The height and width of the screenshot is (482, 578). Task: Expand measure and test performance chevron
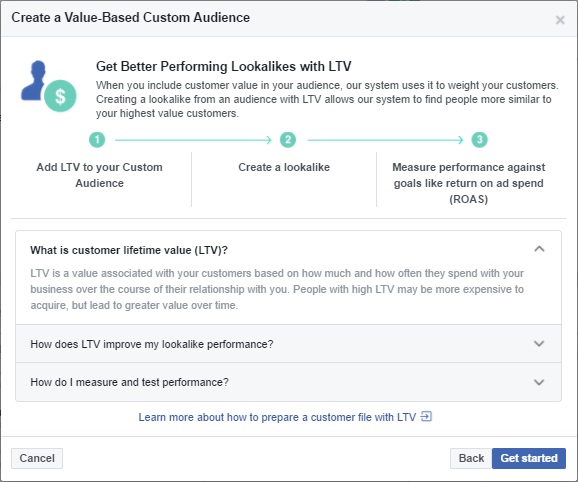click(x=539, y=382)
